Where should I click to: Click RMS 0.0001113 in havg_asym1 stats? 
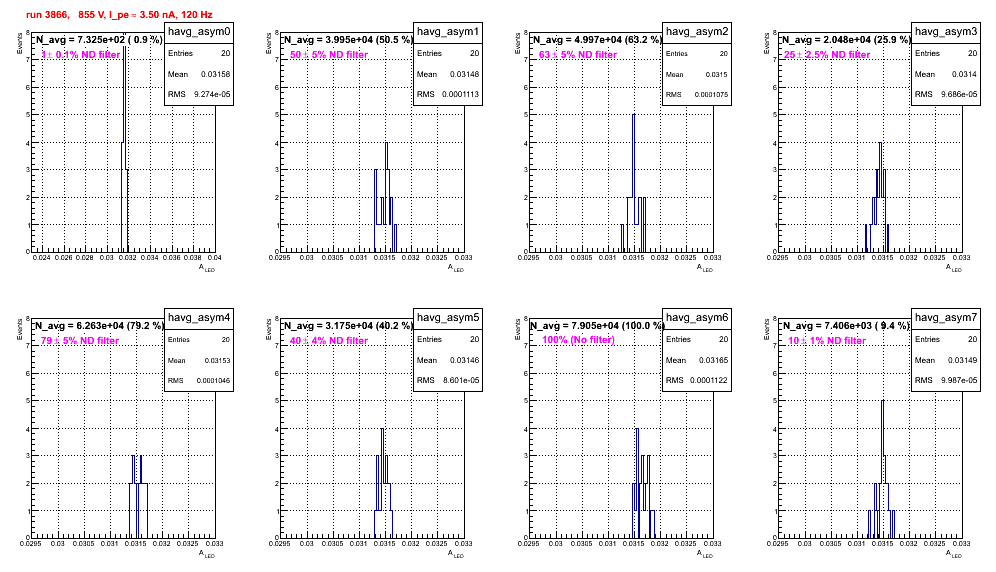[x=448, y=94]
